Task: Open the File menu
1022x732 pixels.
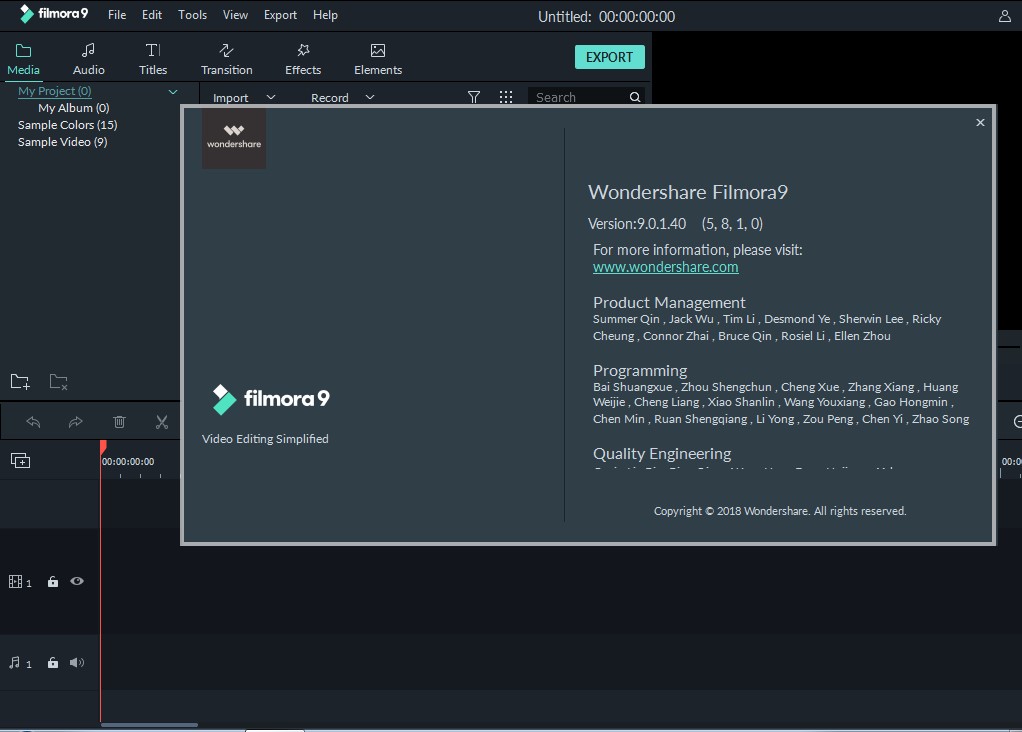Action: [x=117, y=14]
